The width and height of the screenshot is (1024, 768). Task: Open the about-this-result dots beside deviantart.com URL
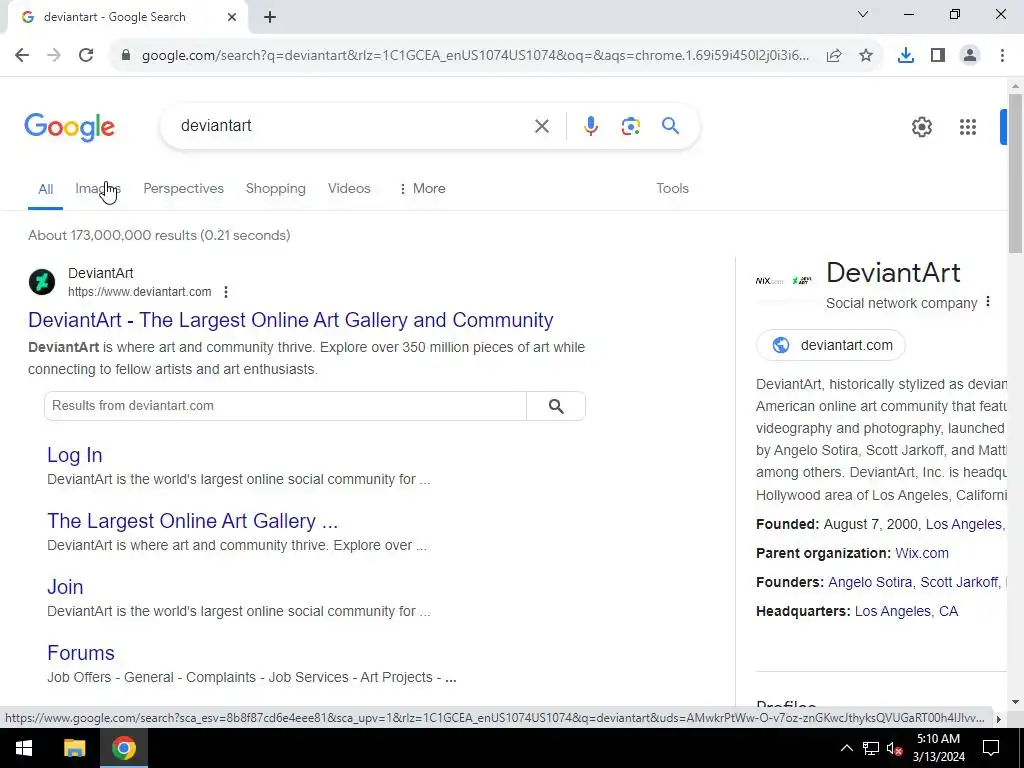pyautogui.click(x=226, y=292)
